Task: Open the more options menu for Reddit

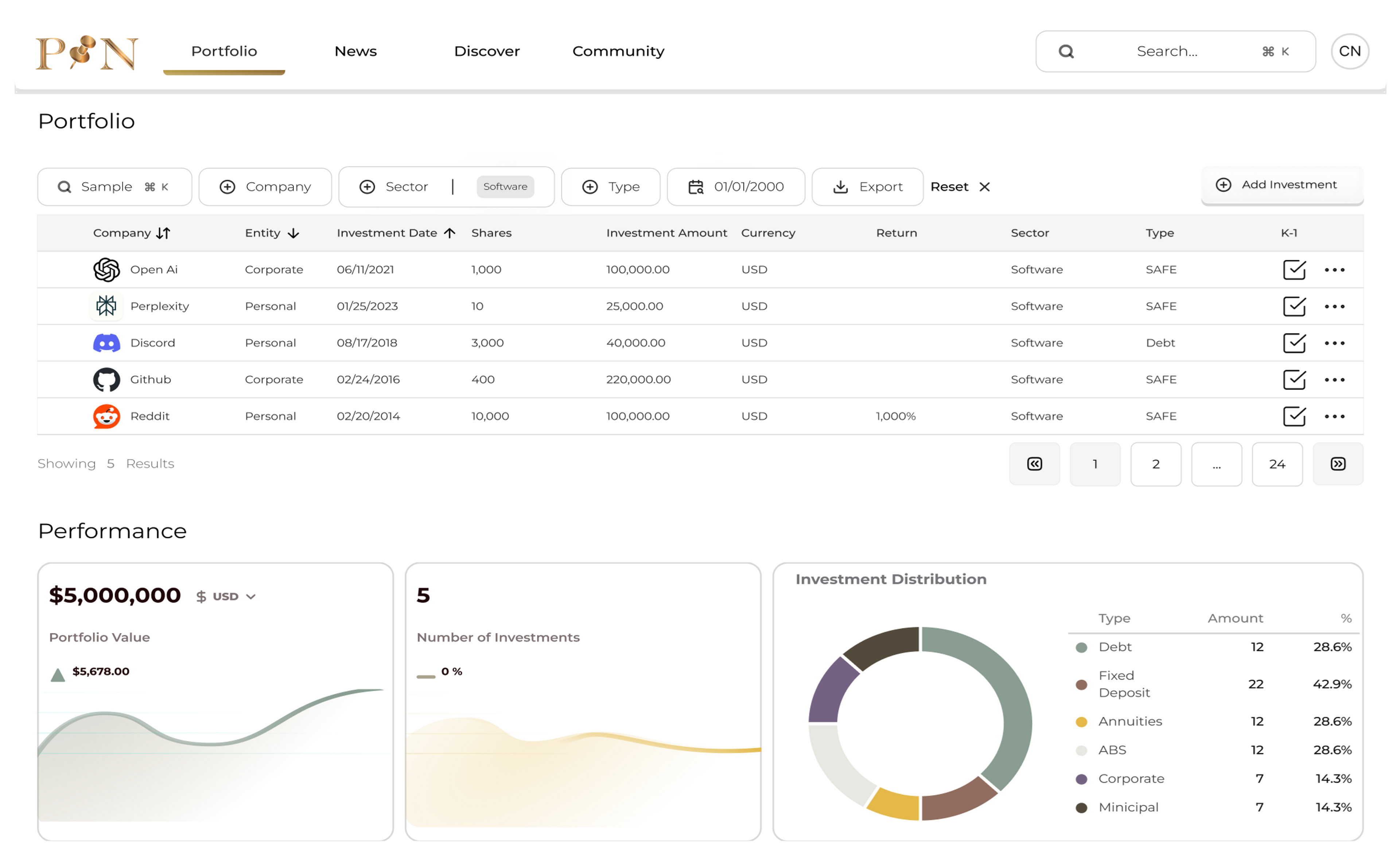Action: tap(1334, 417)
